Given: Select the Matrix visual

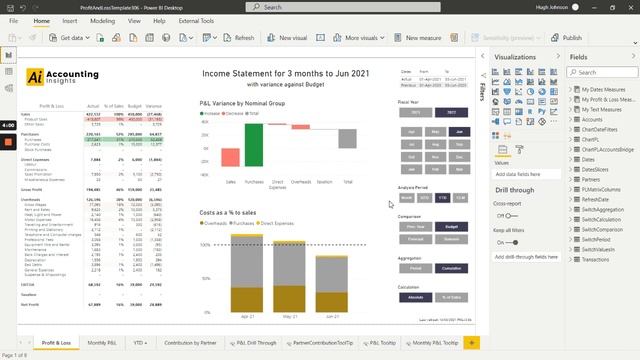Looking at the screenshot, I should click(518, 111).
